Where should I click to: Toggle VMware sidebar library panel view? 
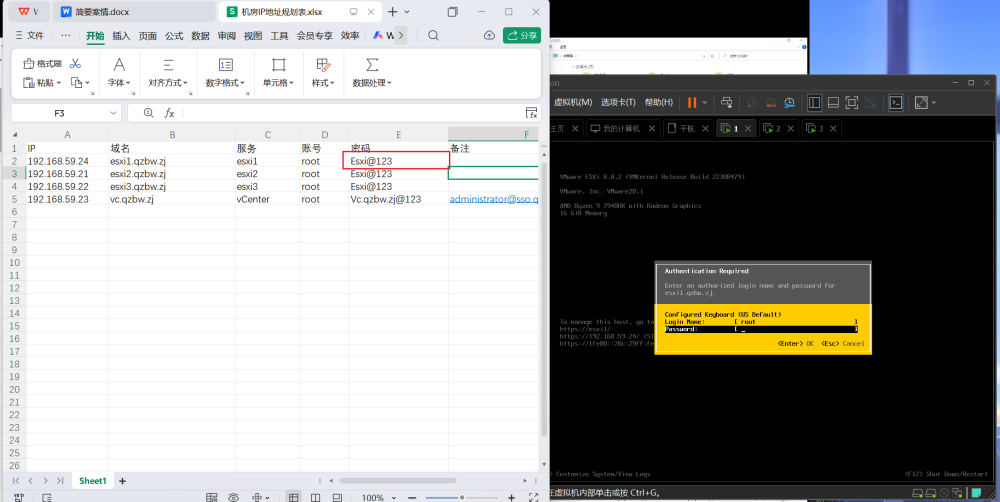tap(814, 102)
